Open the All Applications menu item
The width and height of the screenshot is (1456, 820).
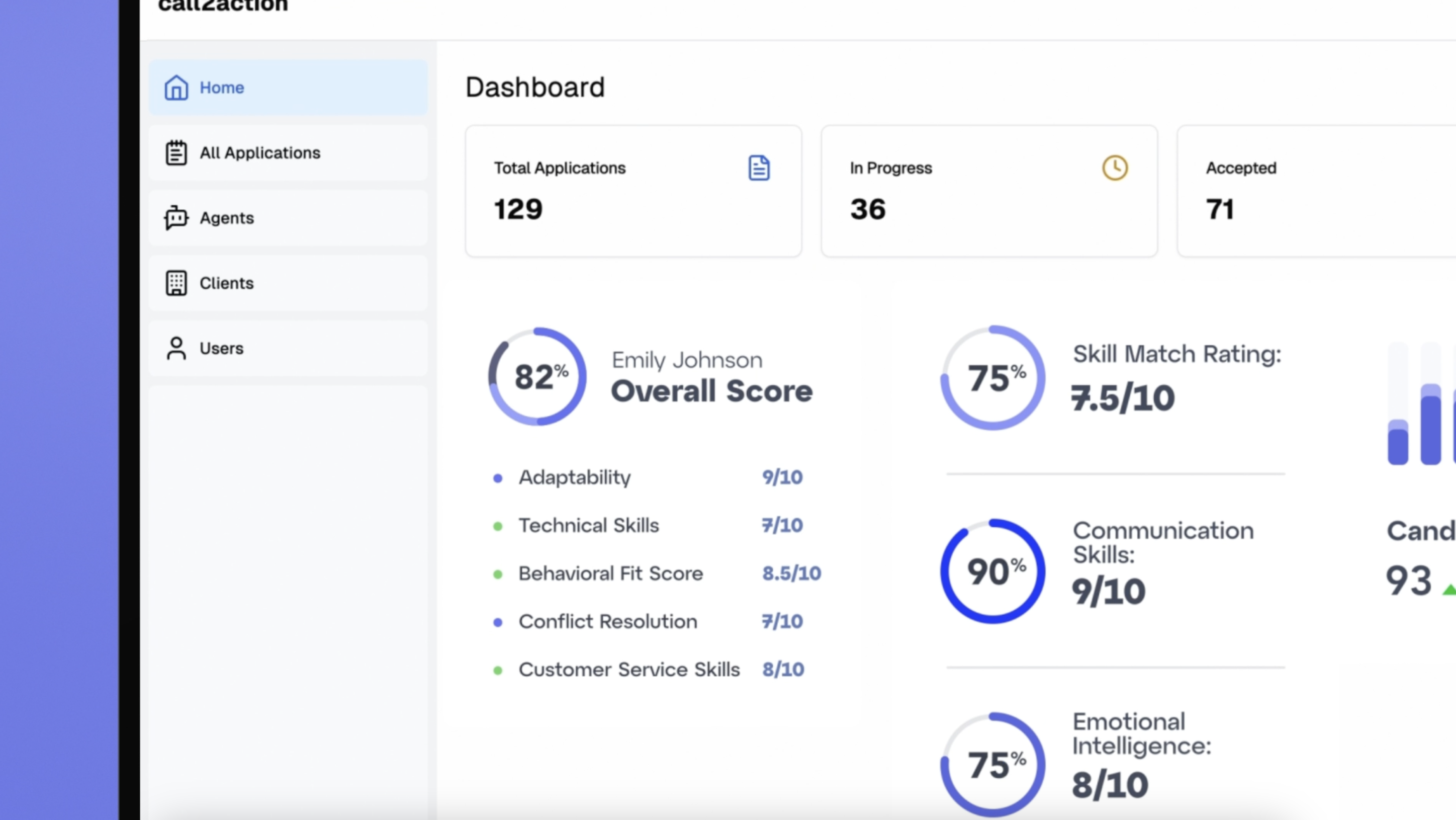(x=259, y=153)
